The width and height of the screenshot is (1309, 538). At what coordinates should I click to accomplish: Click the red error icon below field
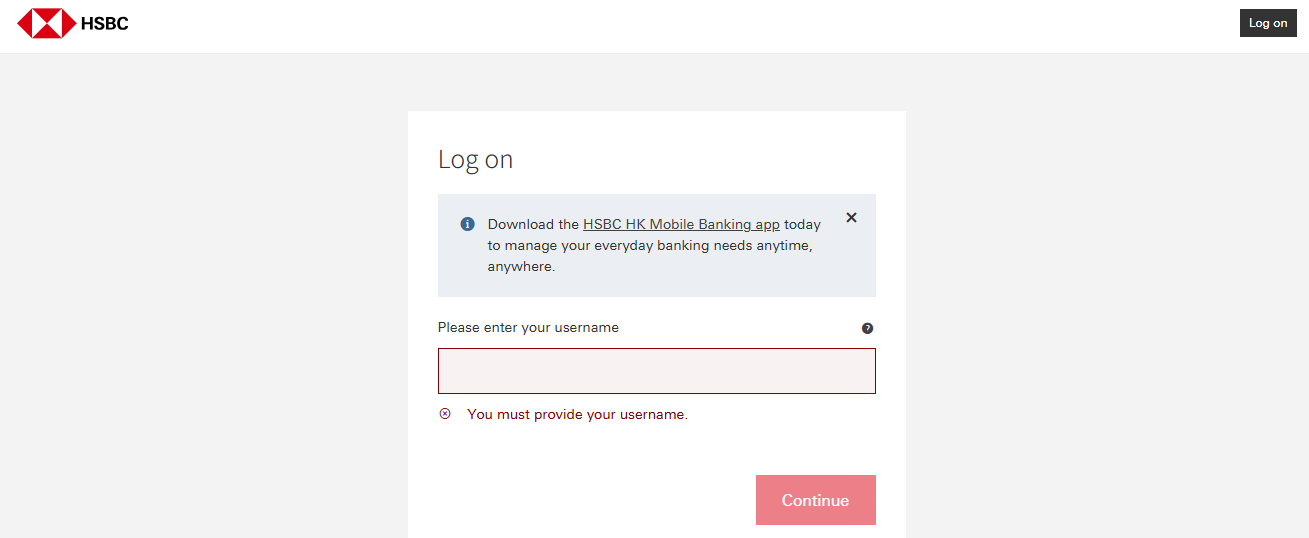point(445,414)
